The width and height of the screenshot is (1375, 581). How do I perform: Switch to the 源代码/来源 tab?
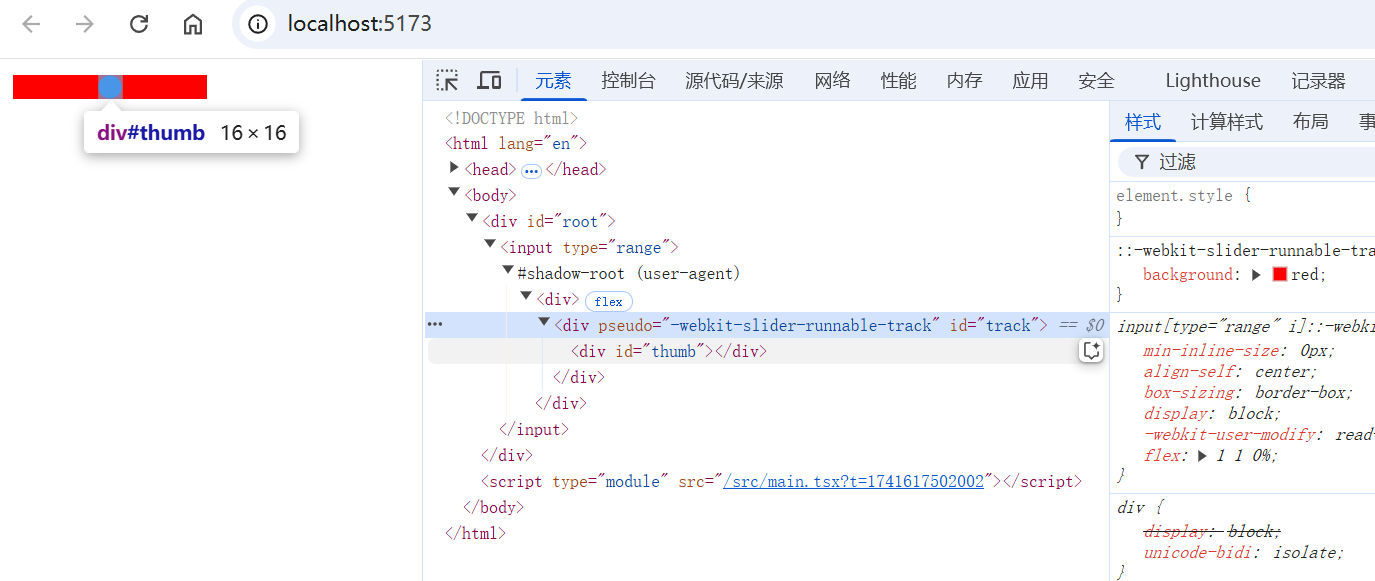tap(734, 81)
